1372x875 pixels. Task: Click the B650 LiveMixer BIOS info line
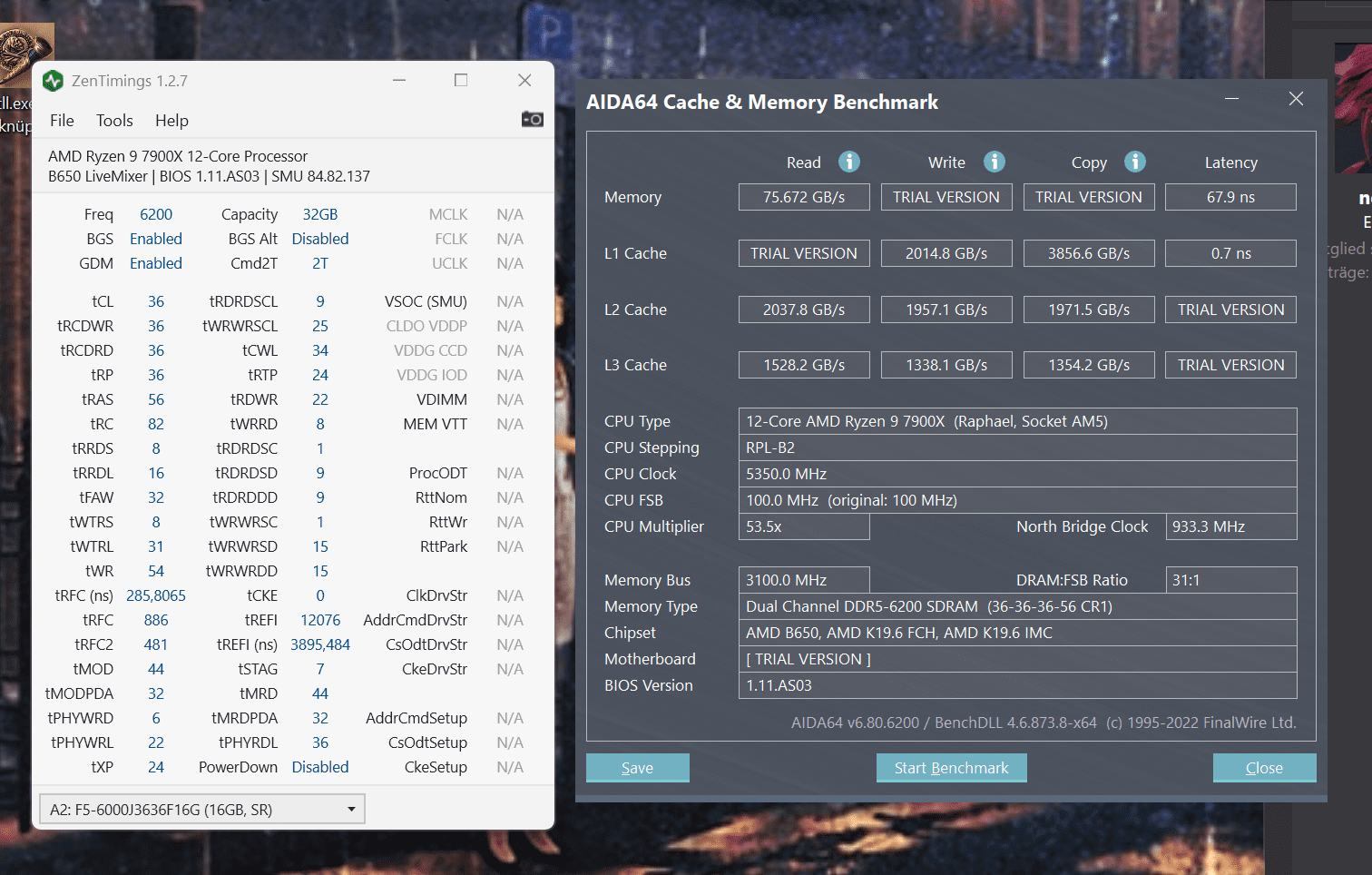pos(209,176)
